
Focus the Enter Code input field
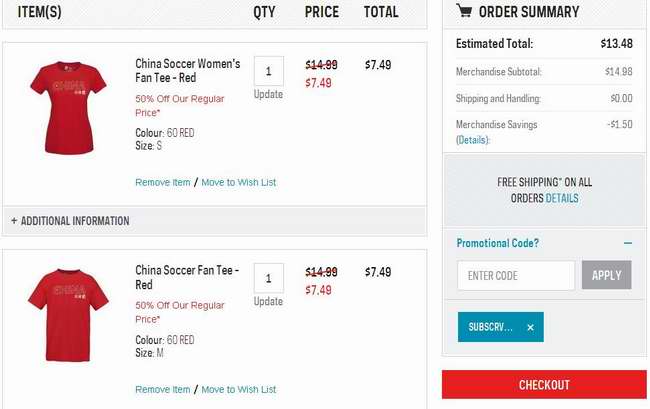pyautogui.click(x=516, y=275)
